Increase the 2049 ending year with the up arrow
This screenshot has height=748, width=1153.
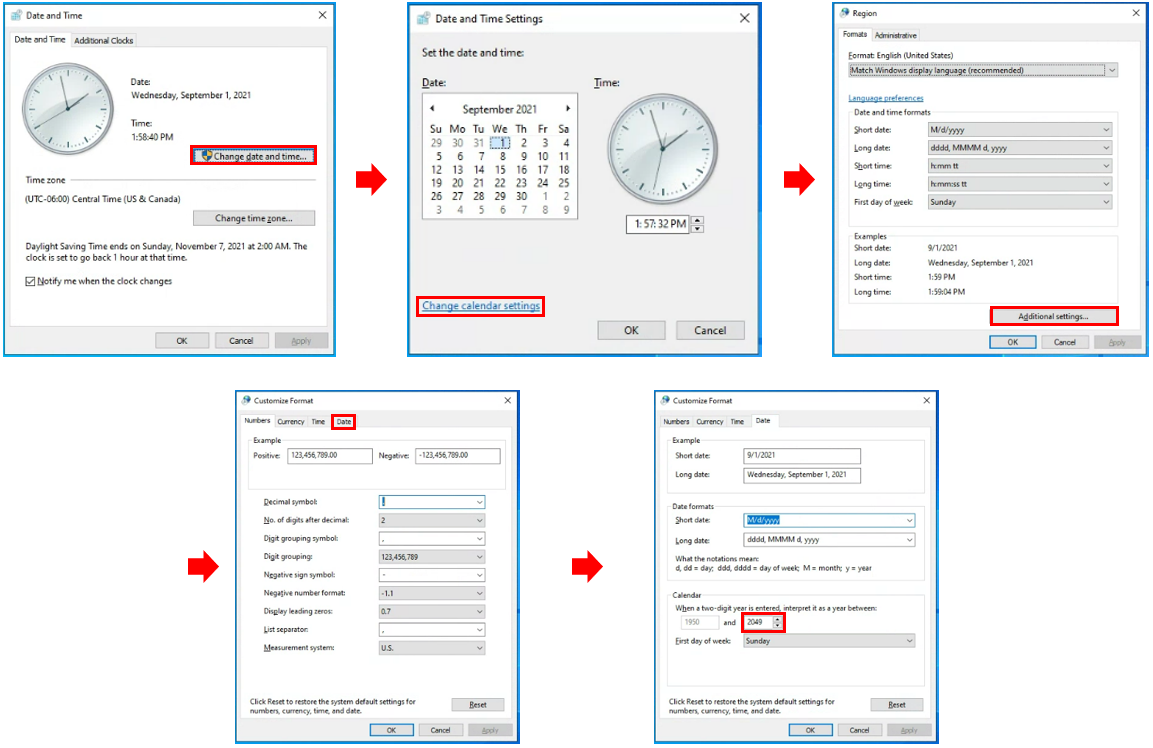778,619
